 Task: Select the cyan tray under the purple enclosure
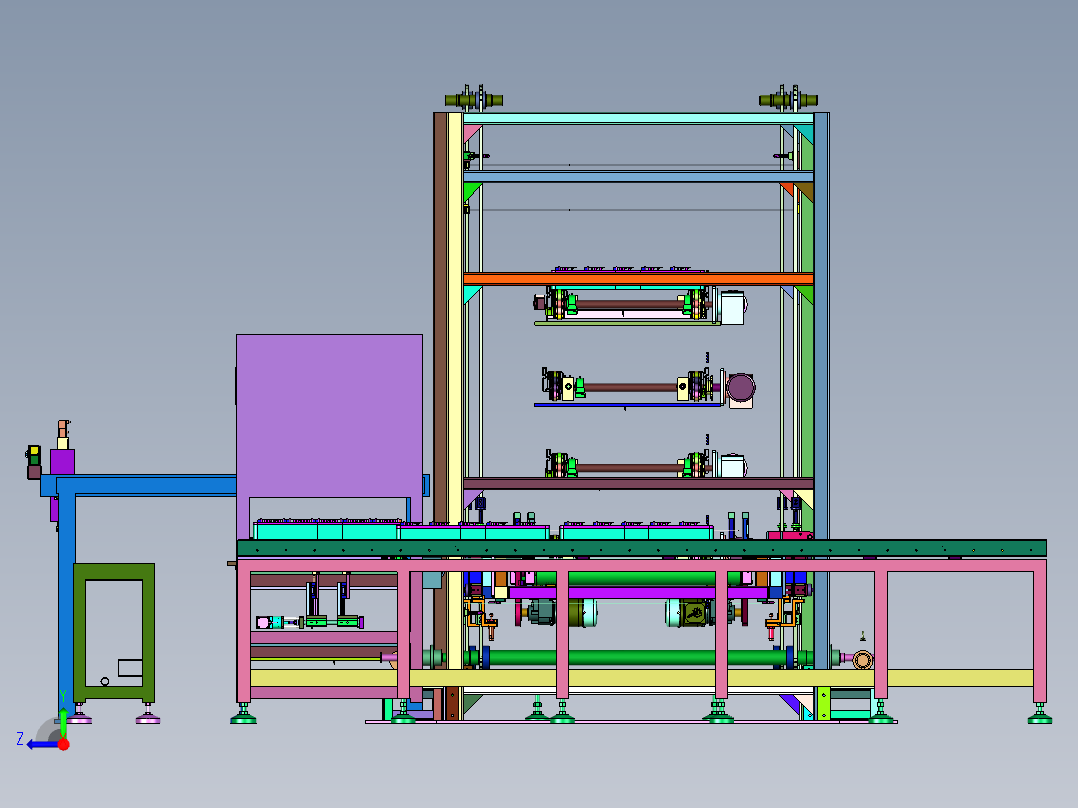327,530
